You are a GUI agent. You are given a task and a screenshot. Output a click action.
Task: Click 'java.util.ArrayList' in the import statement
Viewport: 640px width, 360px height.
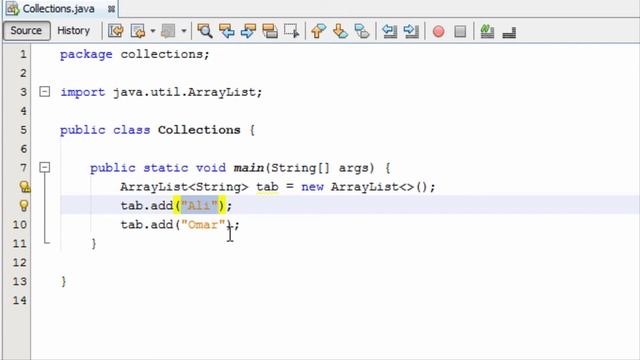(x=184, y=92)
